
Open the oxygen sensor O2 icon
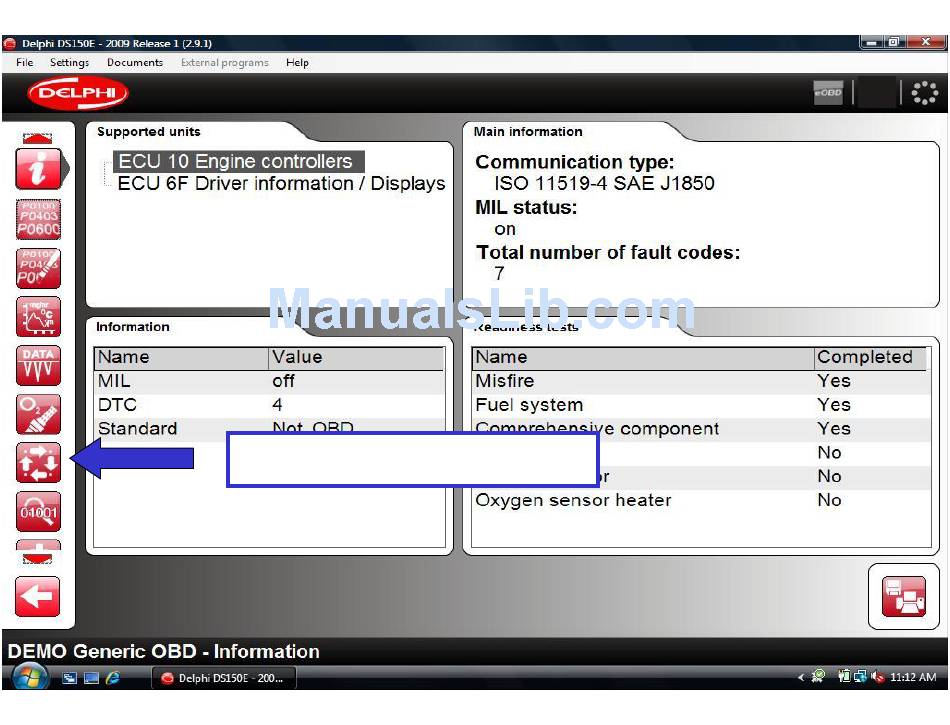coord(38,414)
